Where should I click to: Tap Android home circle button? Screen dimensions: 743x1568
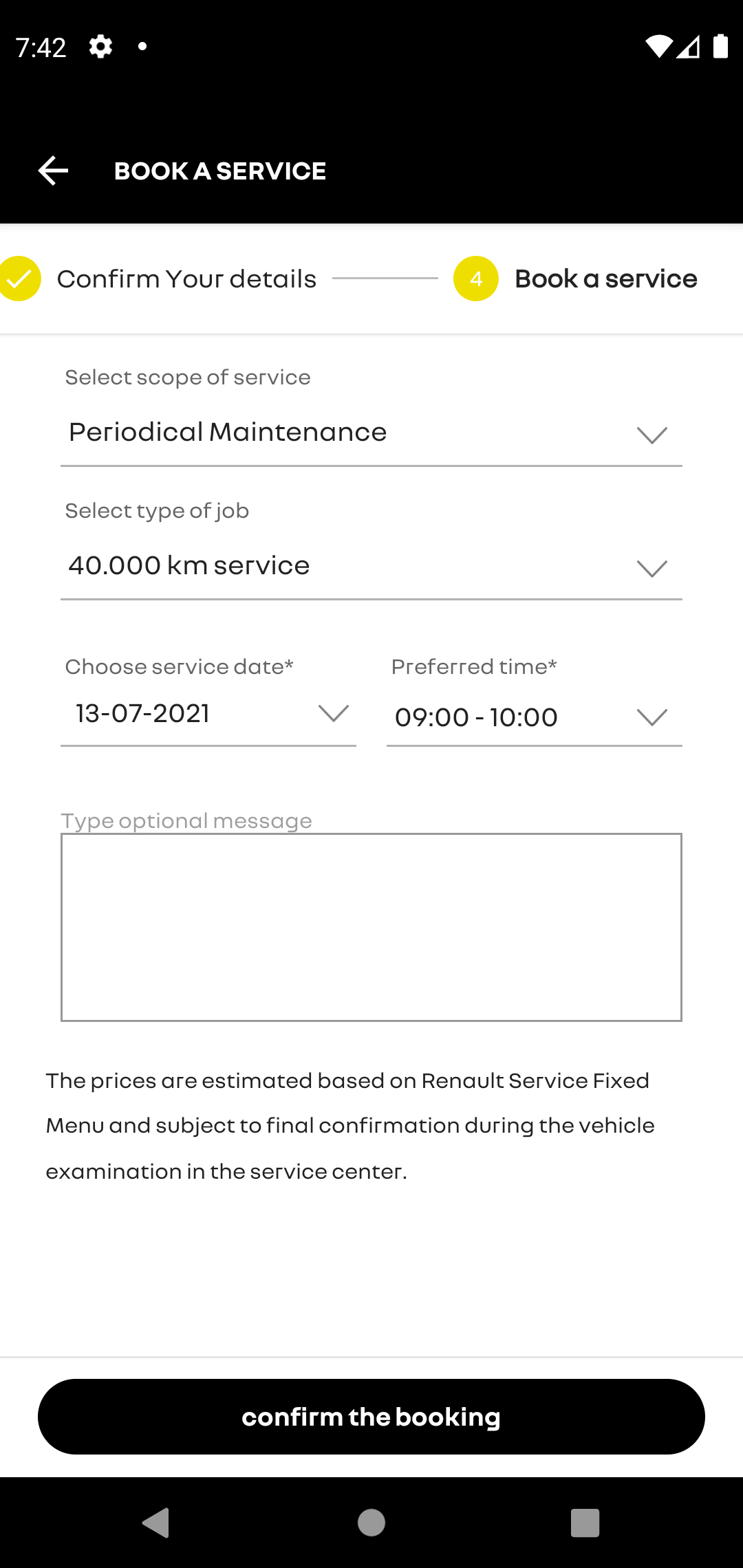tap(371, 1523)
